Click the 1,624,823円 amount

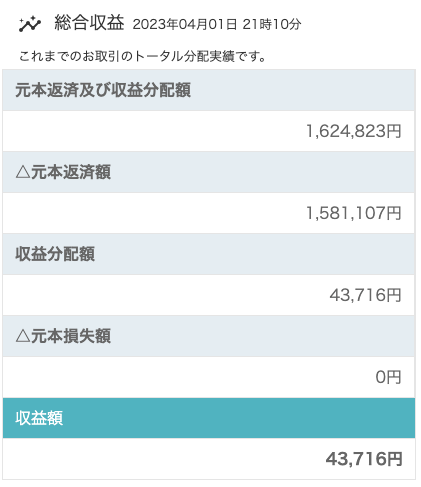click(x=354, y=131)
